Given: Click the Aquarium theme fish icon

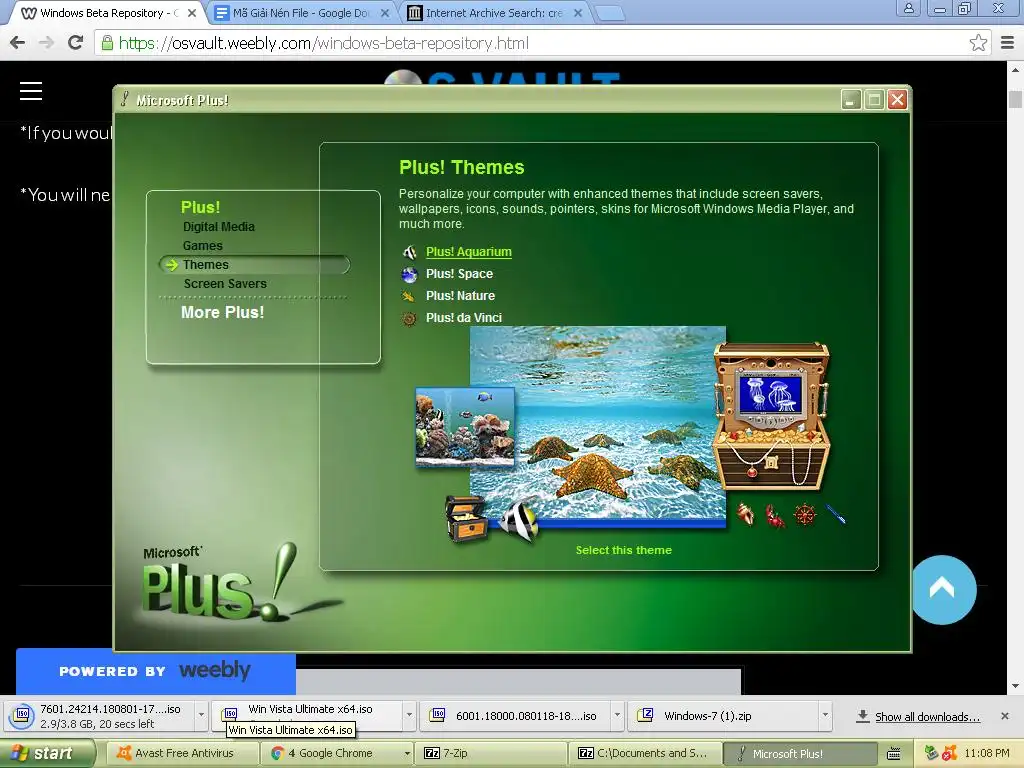Looking at the screenshot, I should tap(409, 252).
